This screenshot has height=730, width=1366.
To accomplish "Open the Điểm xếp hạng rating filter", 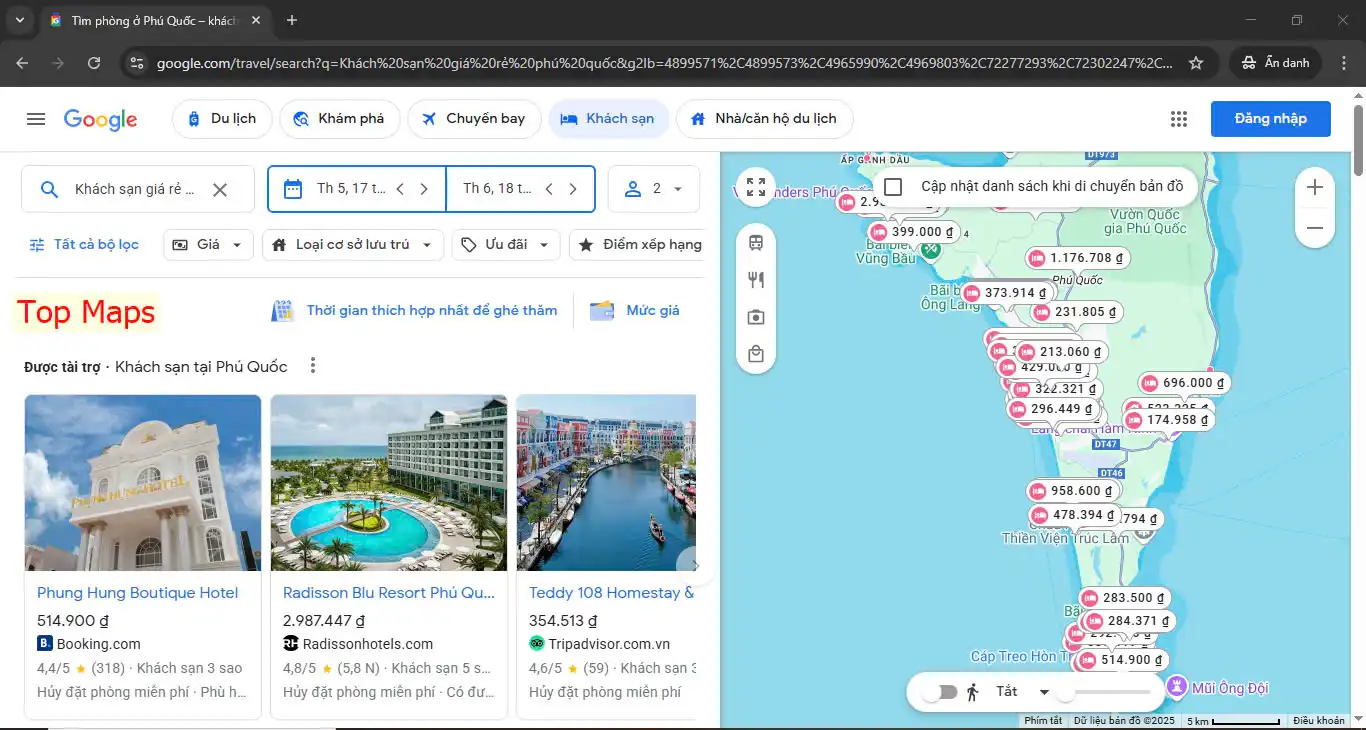I will tap(640, 245).
